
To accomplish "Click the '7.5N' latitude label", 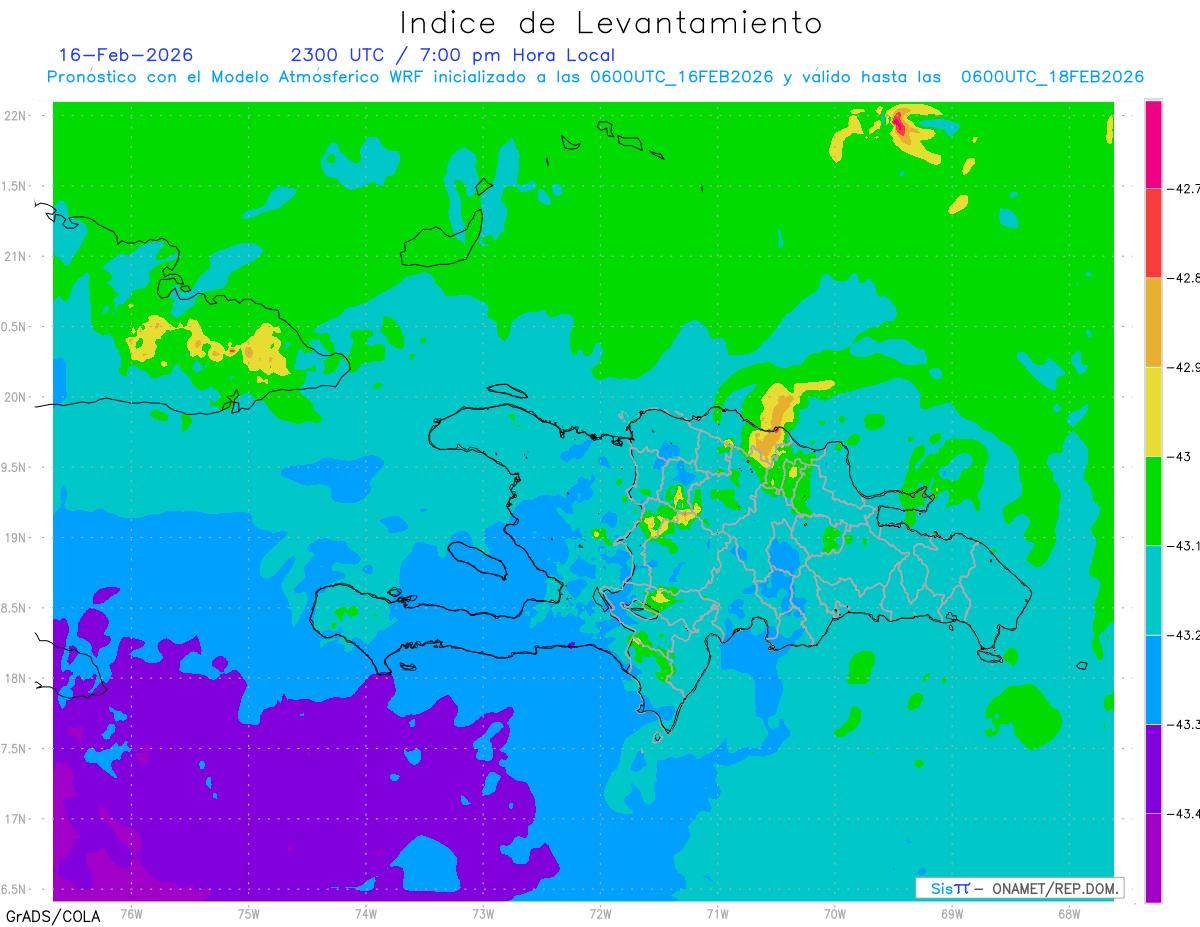I will [14, 749].
